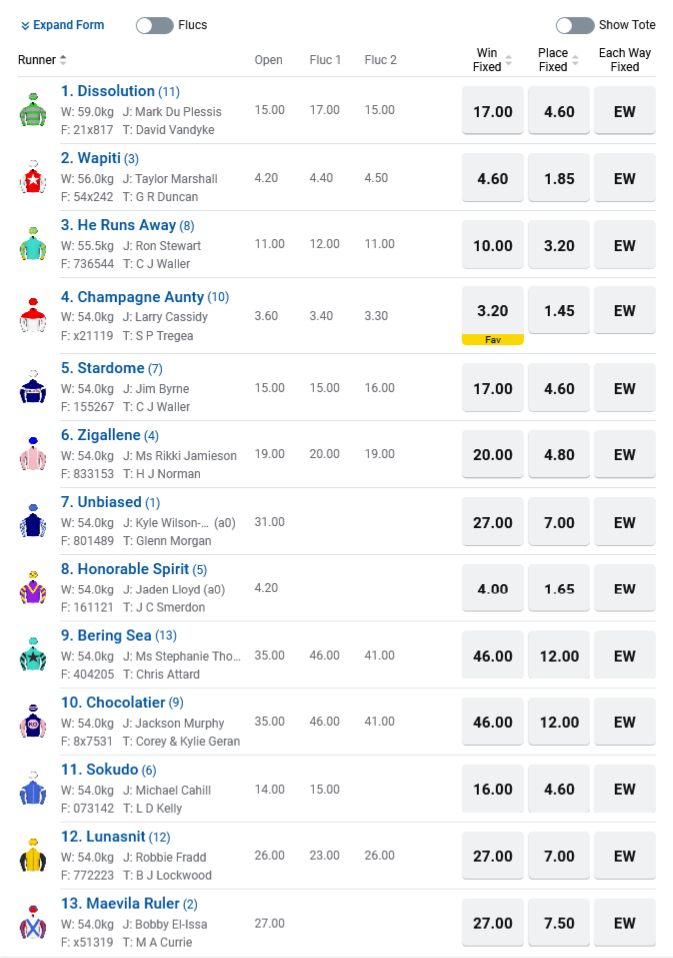The width and height of the screenshot is (673, 958).
Task: Choose Each Way bet for Sokudo
Action: click(625, 789)
